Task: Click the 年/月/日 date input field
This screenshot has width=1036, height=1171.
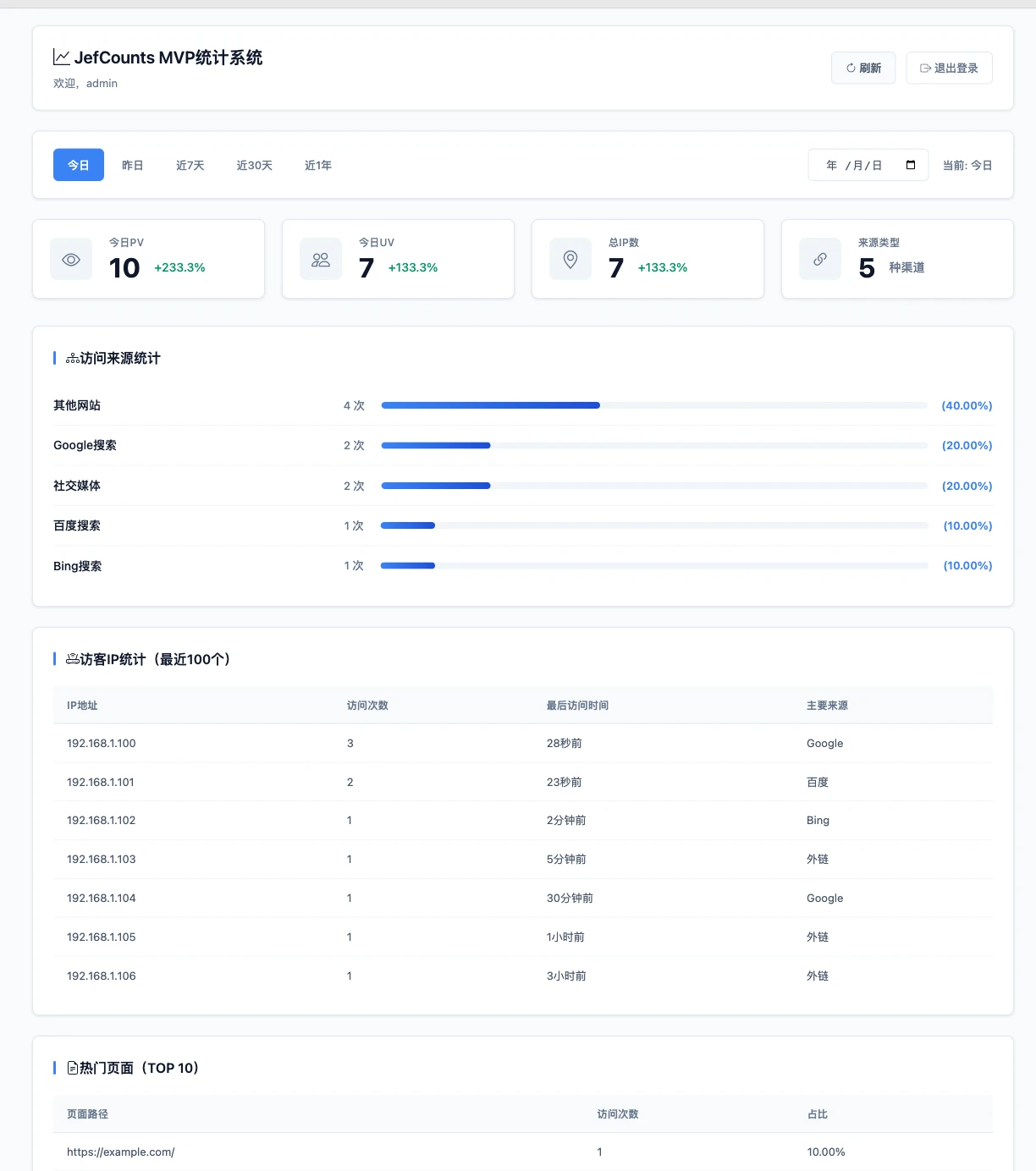Action: click(x=868, y=165)
